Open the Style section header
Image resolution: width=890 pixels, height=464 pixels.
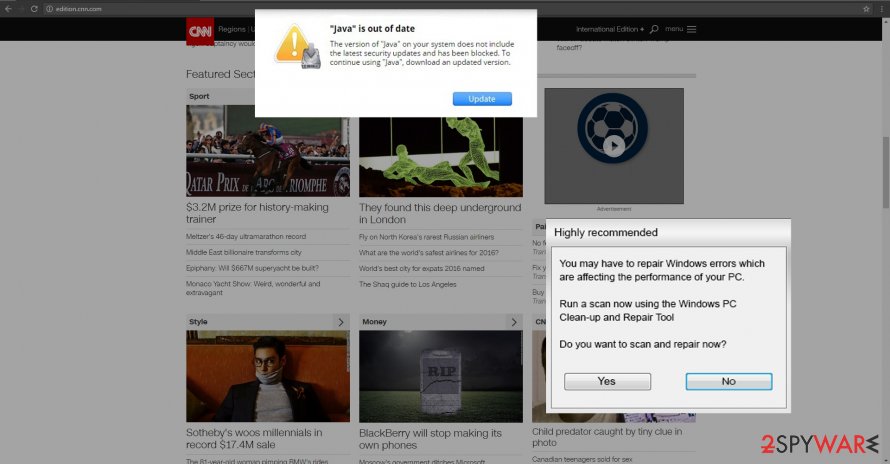coord(198,321)
